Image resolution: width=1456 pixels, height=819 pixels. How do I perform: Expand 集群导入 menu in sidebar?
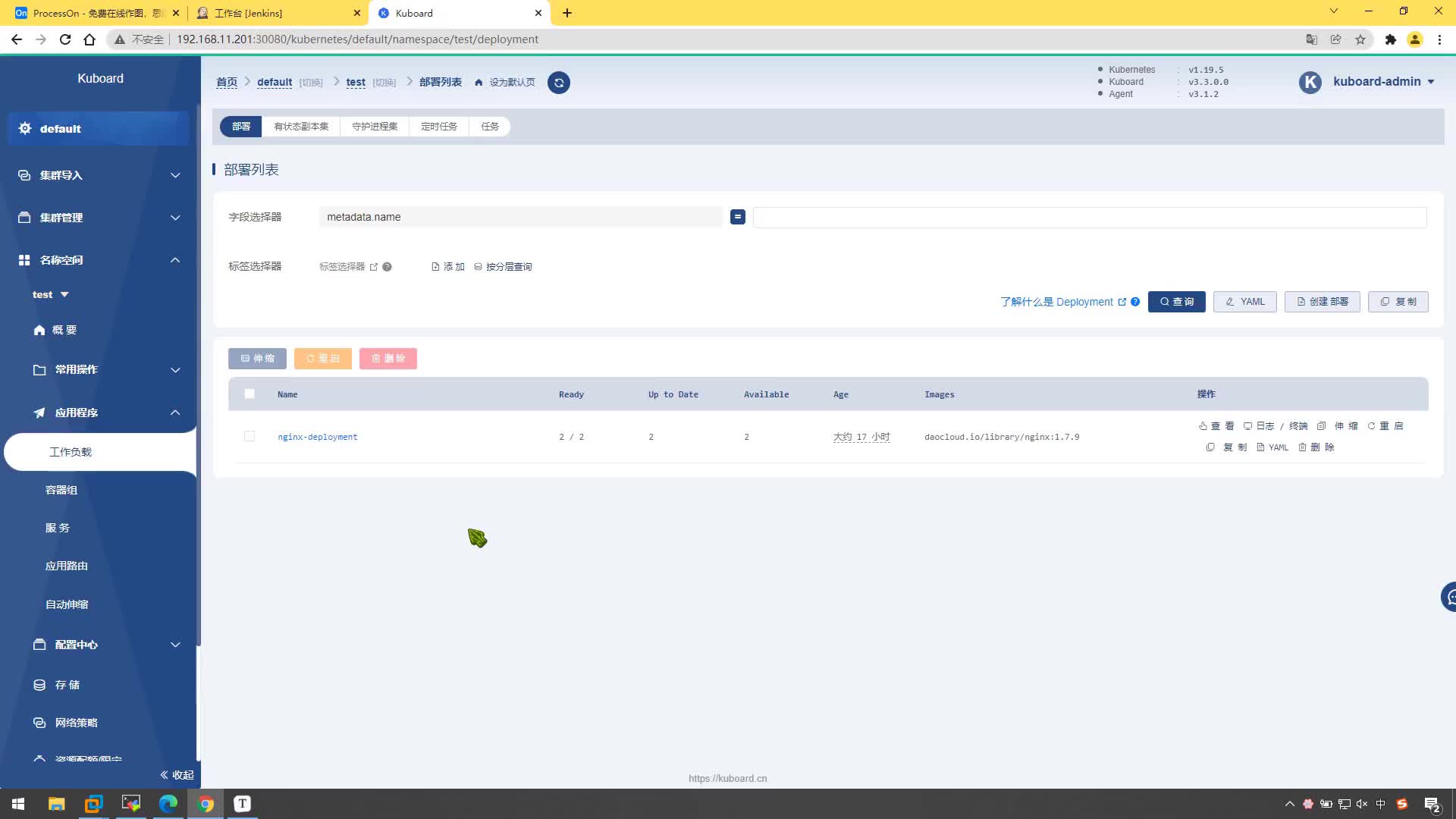[x=99, y=175]
